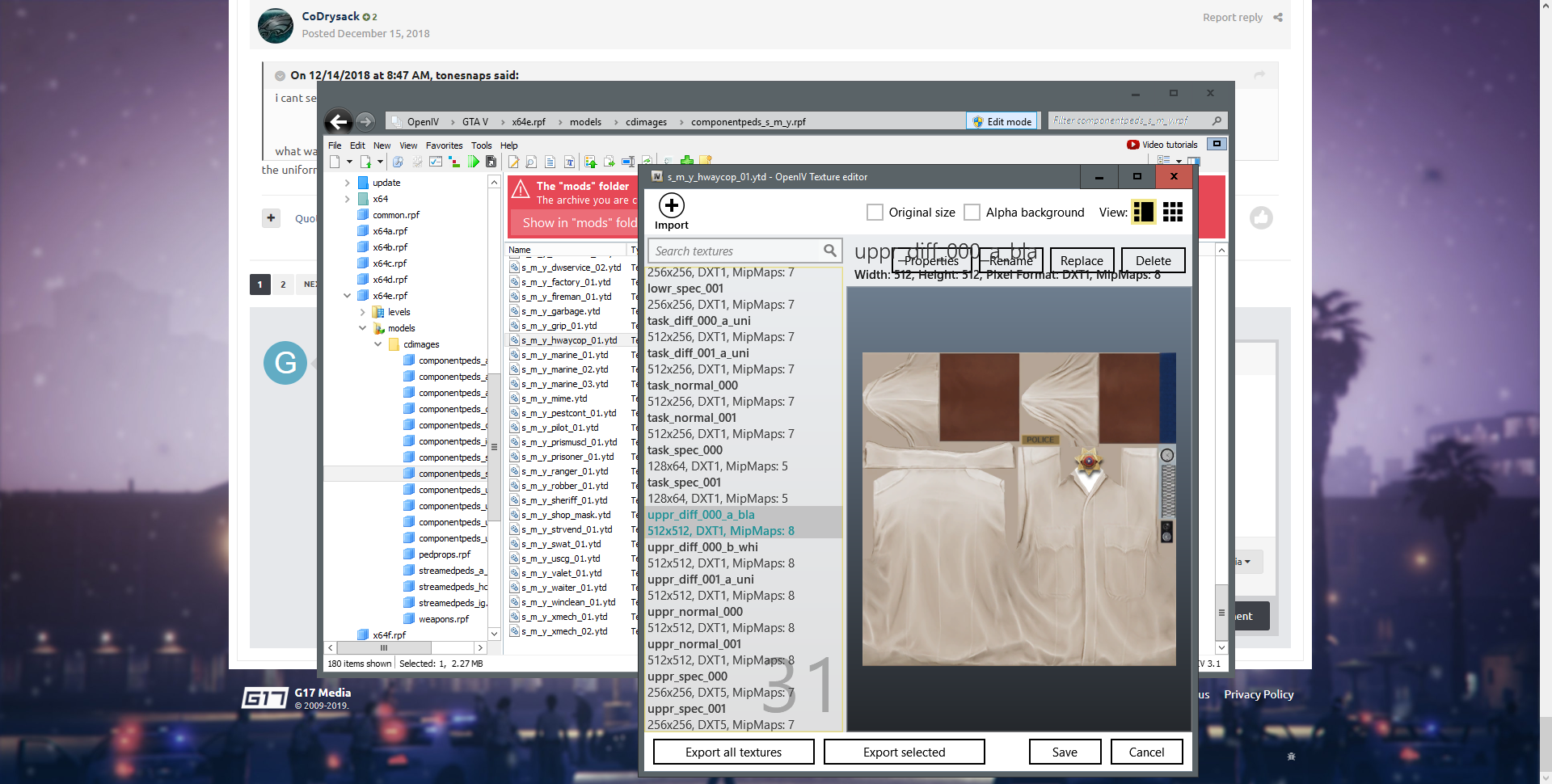This screenshot has height=784, width=1552.
Task: Toggle the Edit mode button
Action: [1002, 122]
